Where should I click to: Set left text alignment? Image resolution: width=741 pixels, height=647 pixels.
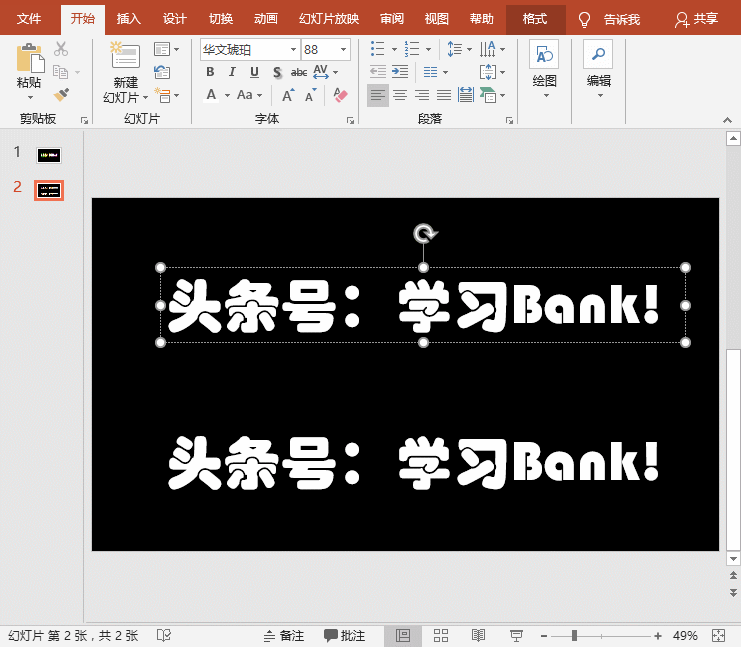point(378,95)
